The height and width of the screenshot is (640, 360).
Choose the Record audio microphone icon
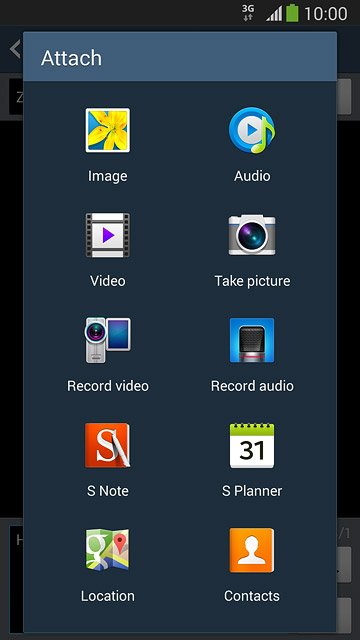(x=252, y=340)
